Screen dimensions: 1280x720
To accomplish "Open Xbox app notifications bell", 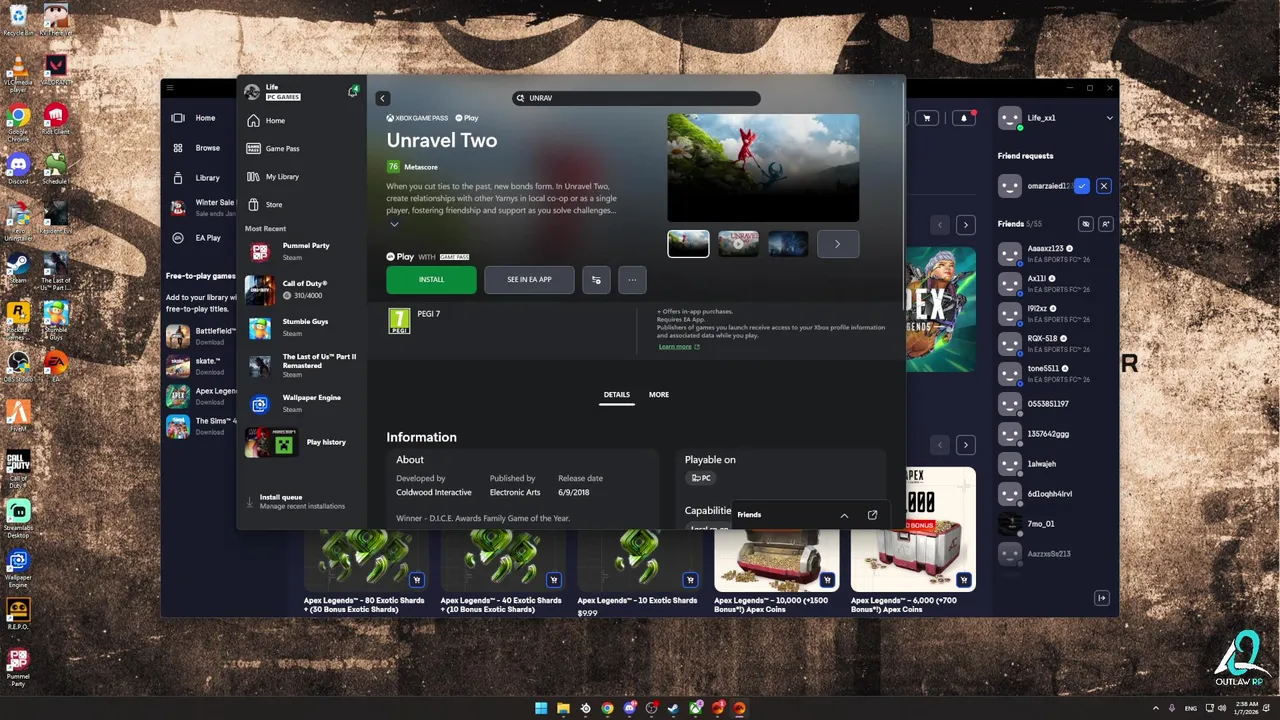I will coord(352,92).
